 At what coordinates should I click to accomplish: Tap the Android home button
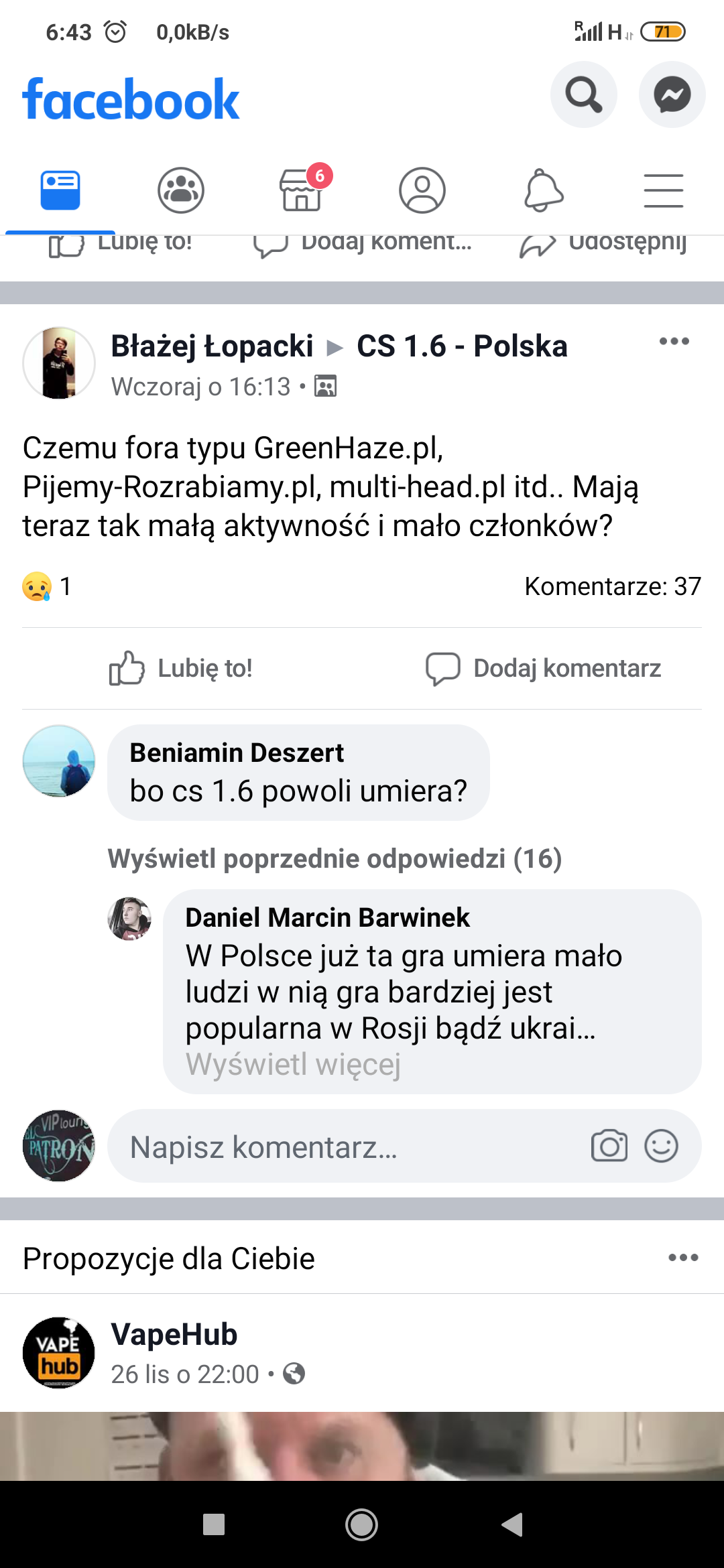click(361, 1525)
